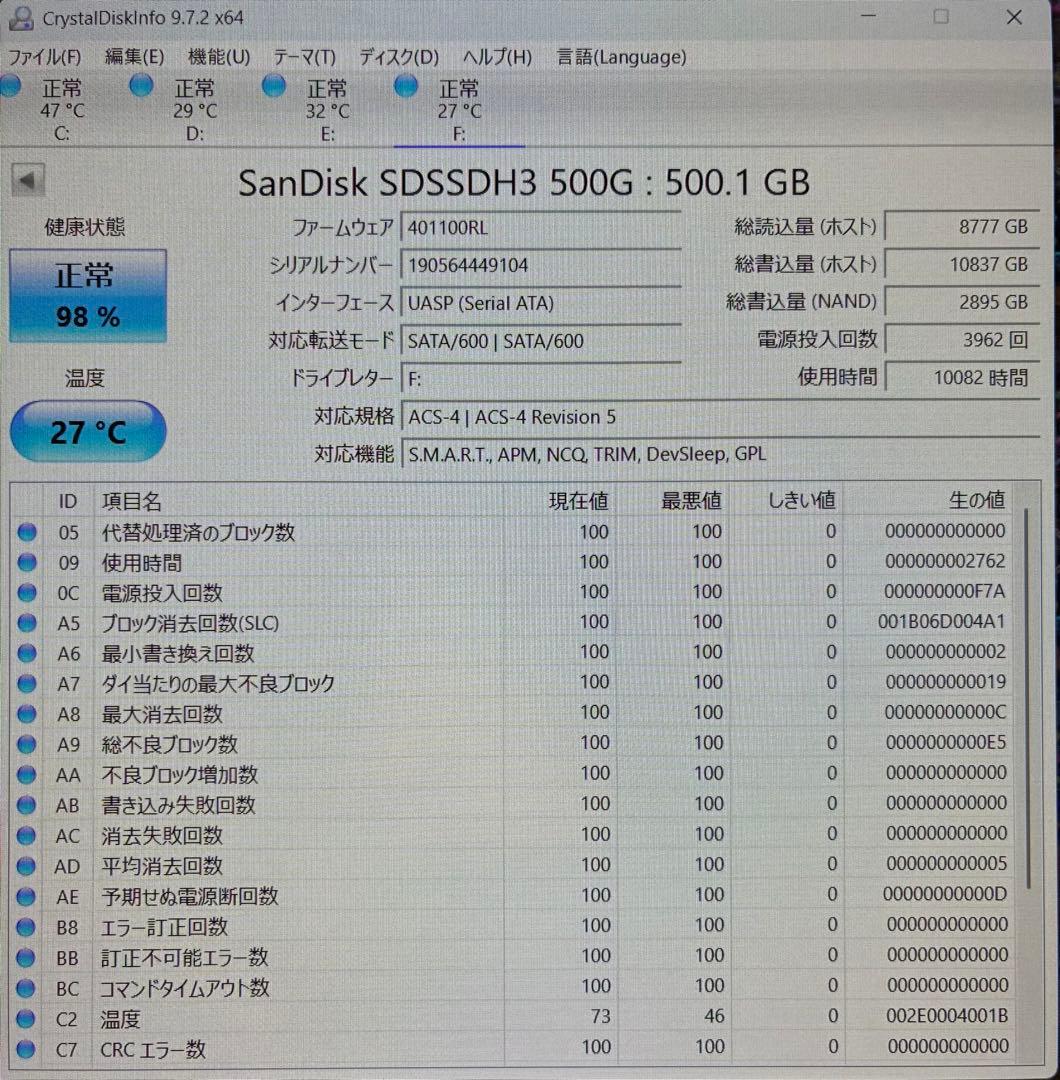This screenshot has height=1080, width=1060.
Task: Click the 正常 98 % health status button
Action: click(87, 296)
